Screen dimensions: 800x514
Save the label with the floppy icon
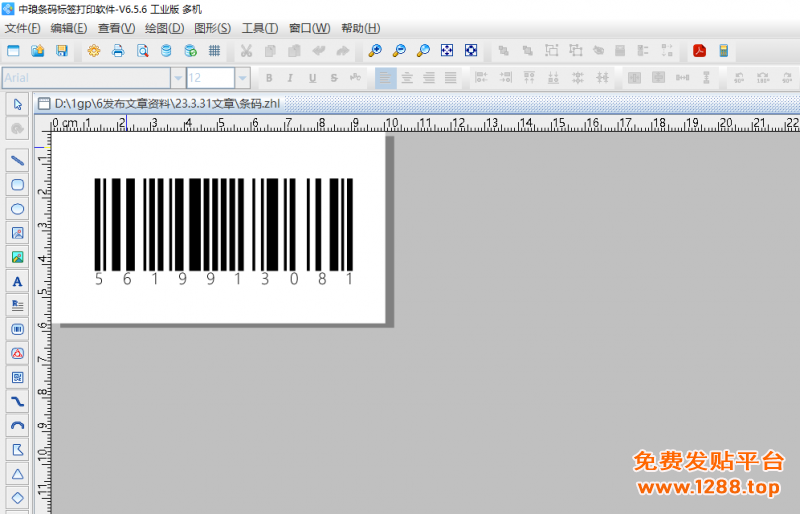(62, 51)
